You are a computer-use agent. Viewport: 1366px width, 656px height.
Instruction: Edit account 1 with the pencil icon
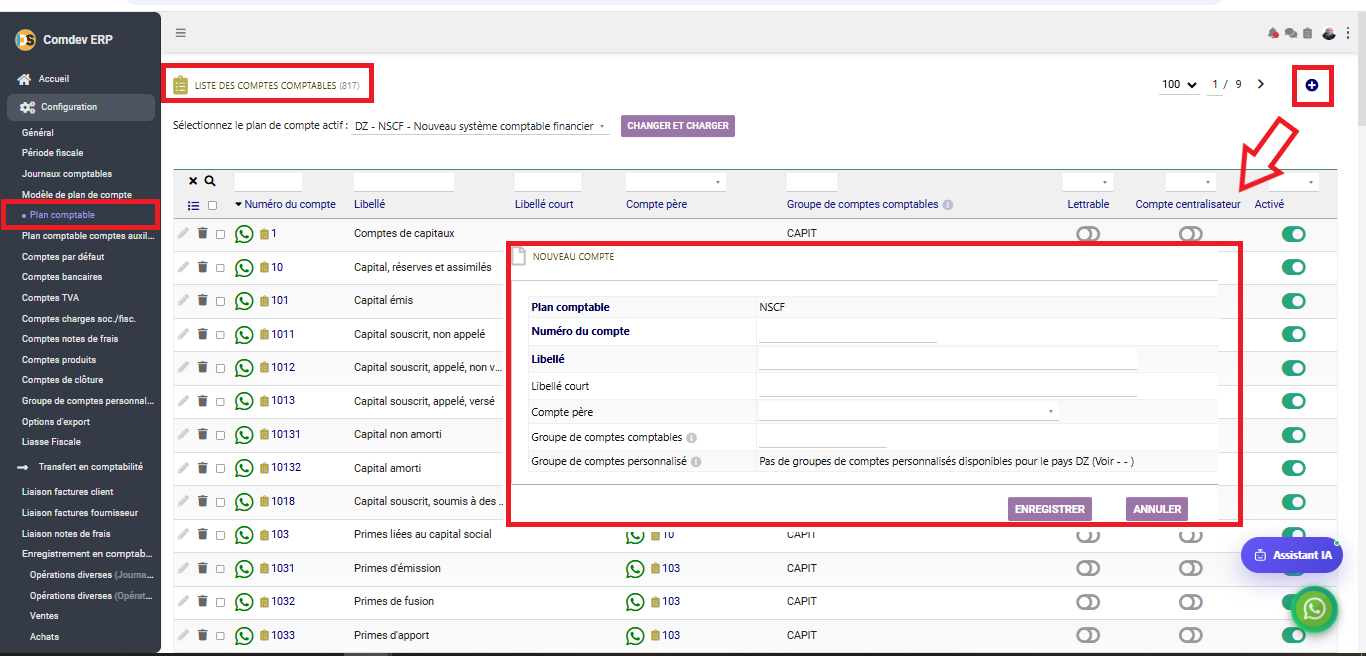pyautogui.click(x=183, y=233)
